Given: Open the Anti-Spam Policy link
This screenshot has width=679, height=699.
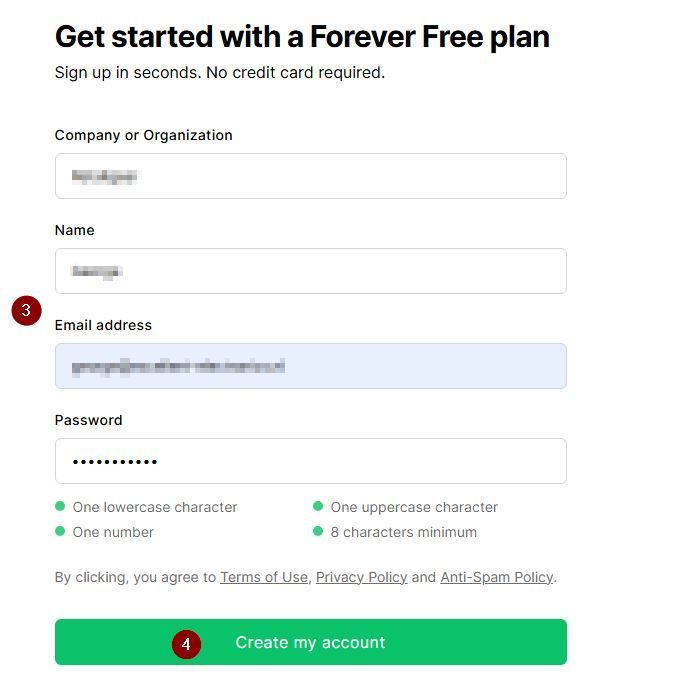Looking at the screenshot, I should (x=496, y=577).
